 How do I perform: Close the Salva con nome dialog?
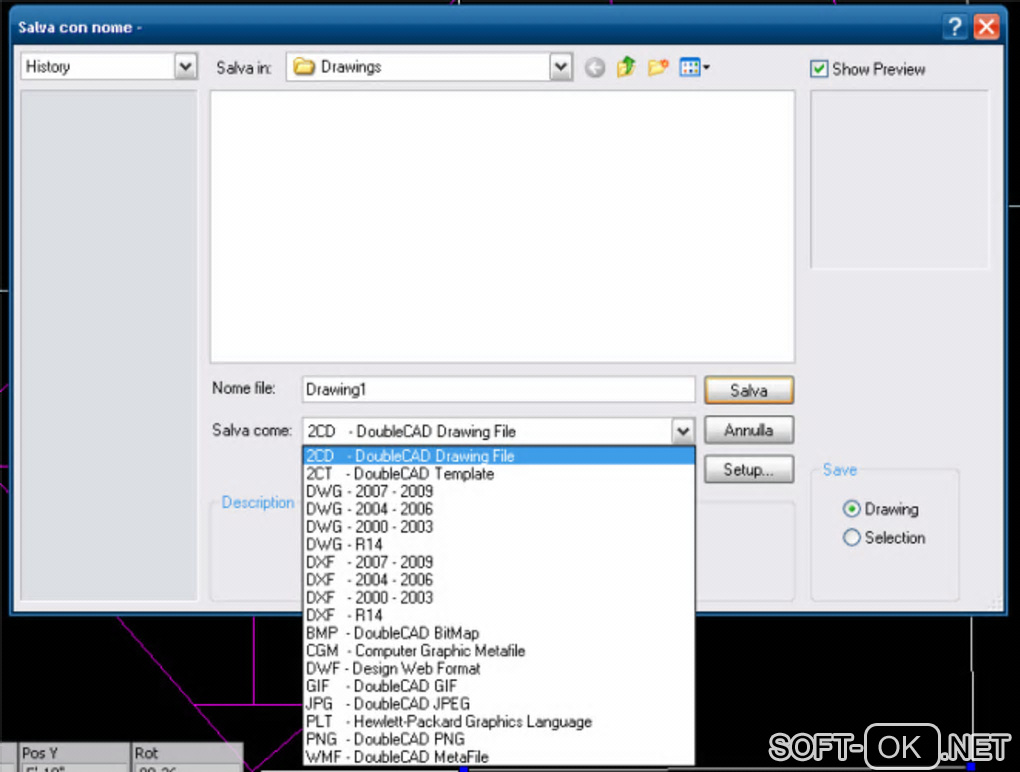tap(987, 27)
